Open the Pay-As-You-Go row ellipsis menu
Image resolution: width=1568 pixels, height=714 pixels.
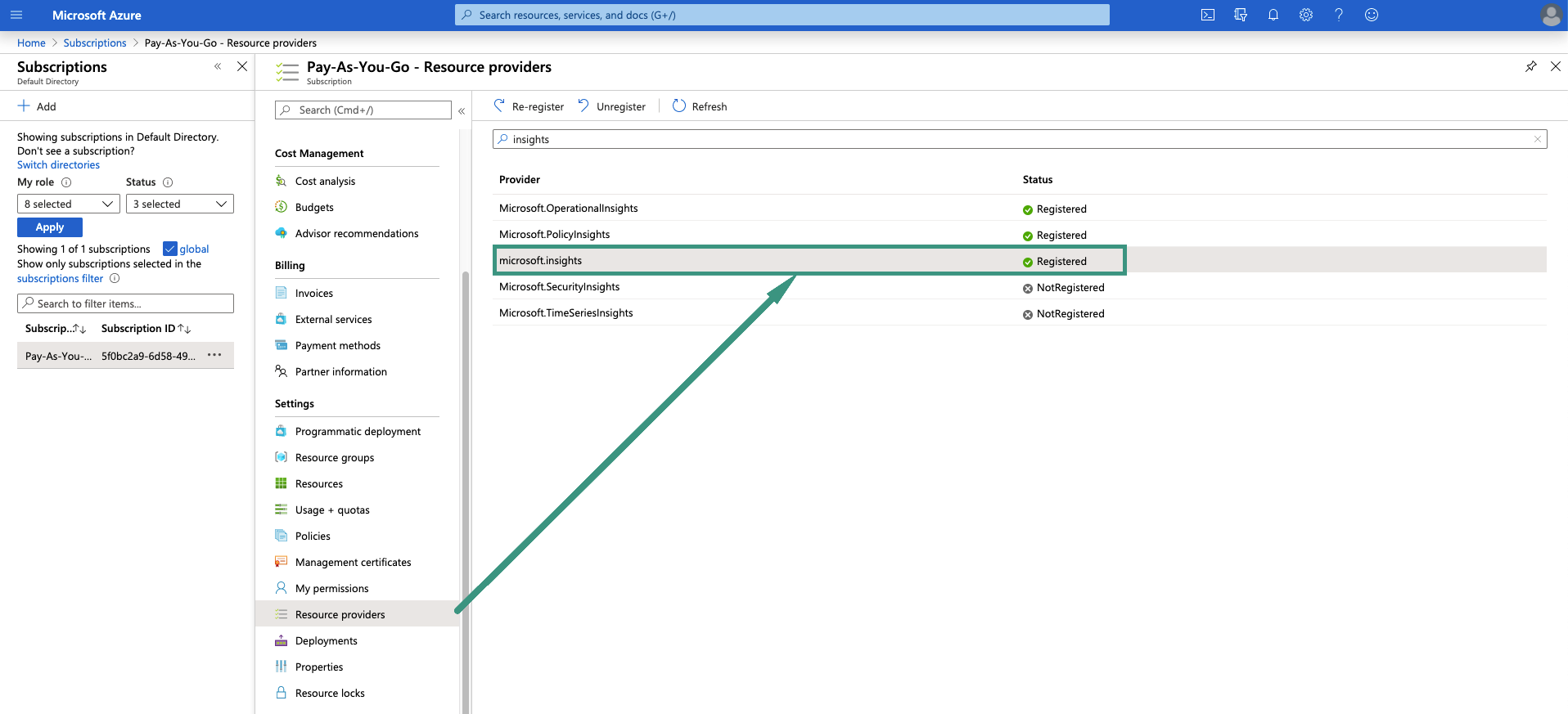click(214, 355)
